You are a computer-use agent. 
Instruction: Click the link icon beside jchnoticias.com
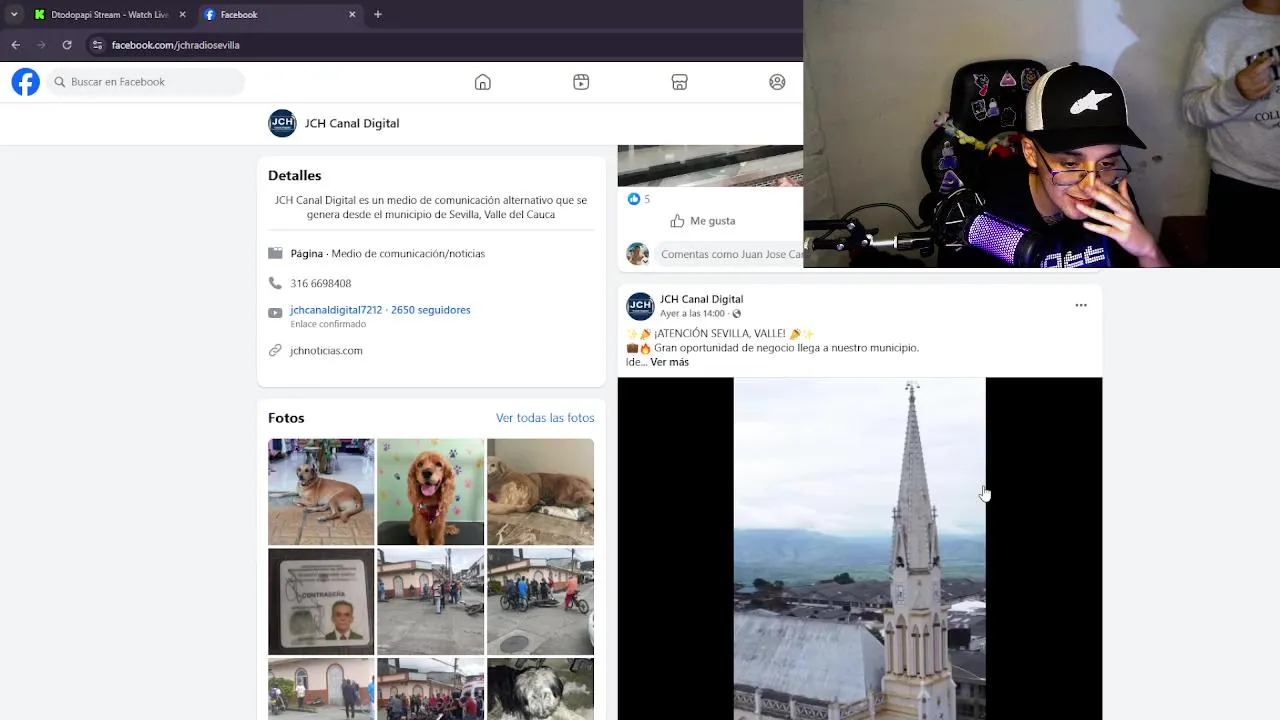(x=275, y=350)
